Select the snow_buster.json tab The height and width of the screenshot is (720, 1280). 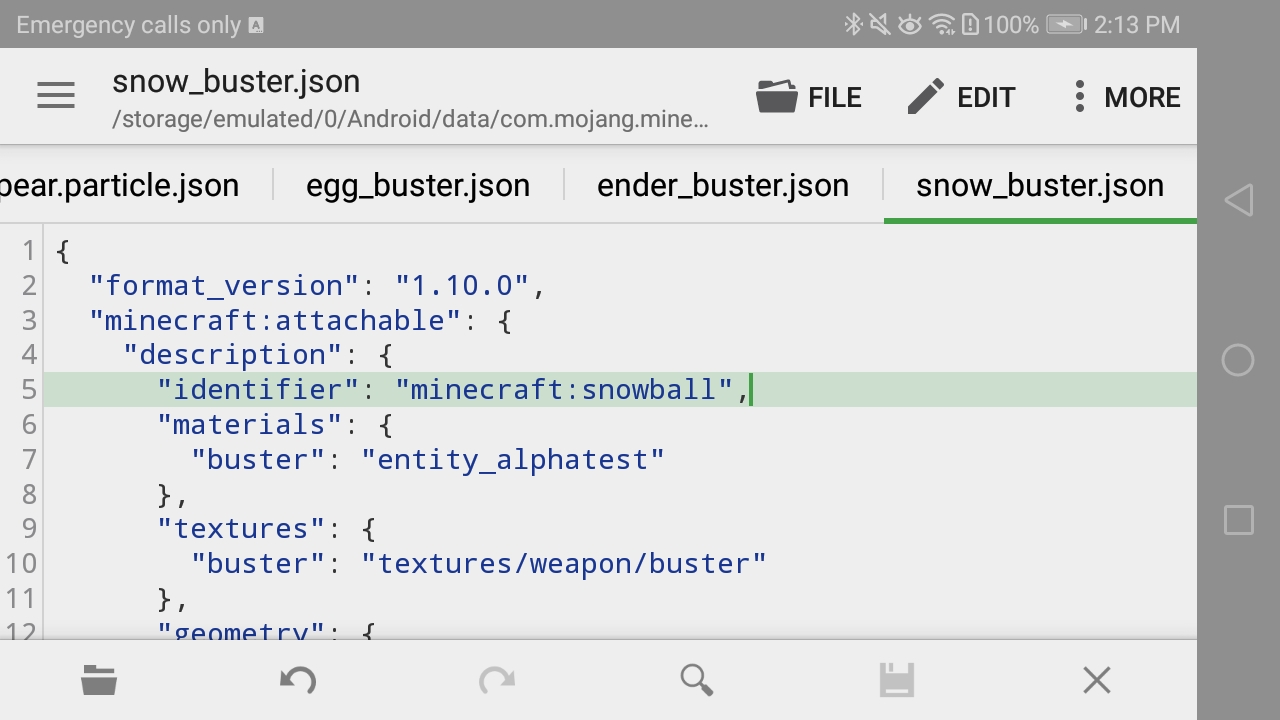pos(1039,185)
